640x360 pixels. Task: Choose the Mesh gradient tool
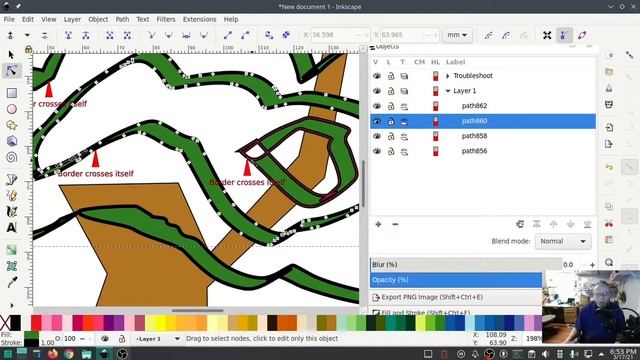click(11, 266)
